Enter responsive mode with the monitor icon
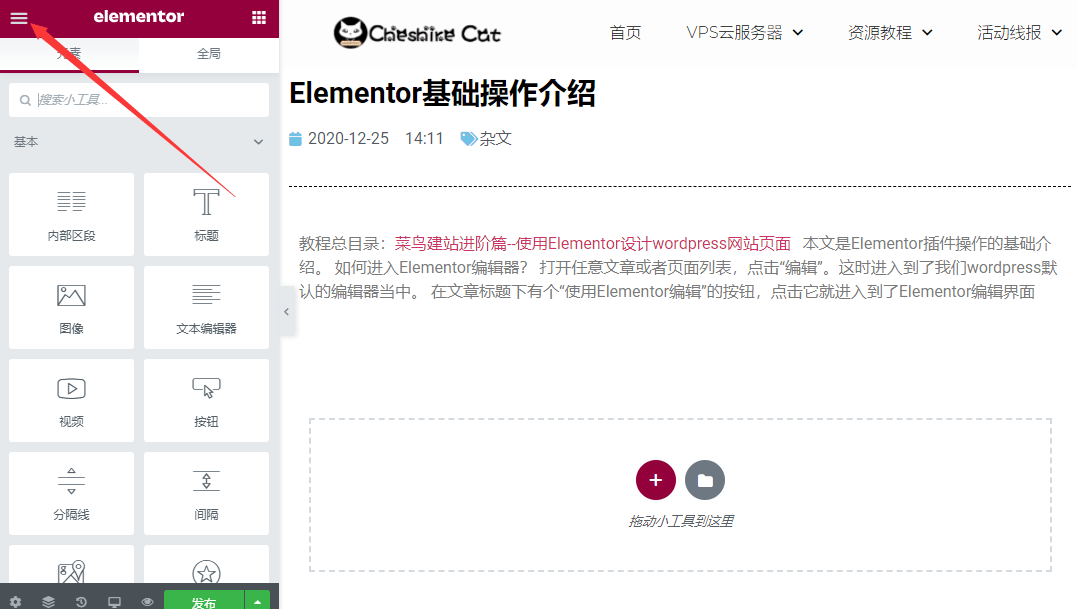 (x=114, y=601)
